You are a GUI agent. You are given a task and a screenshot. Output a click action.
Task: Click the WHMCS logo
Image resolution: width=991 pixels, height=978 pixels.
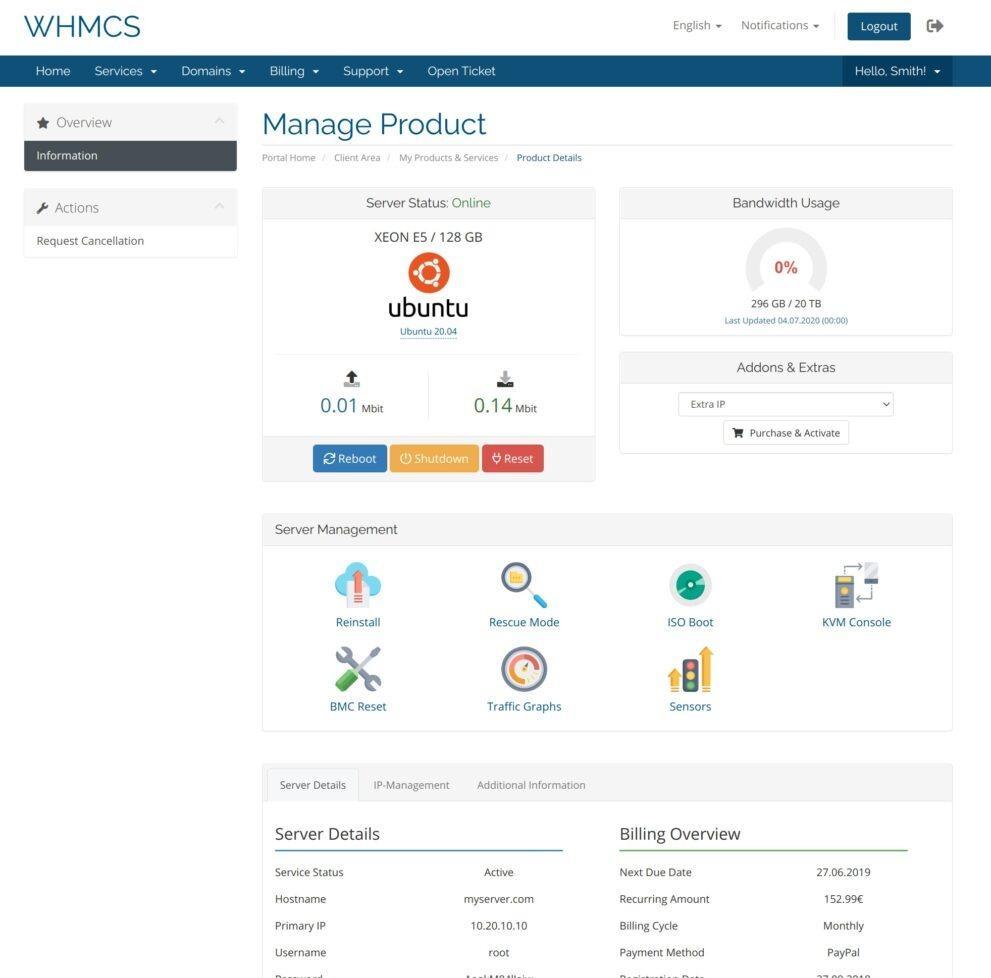[x=82, y=27]
